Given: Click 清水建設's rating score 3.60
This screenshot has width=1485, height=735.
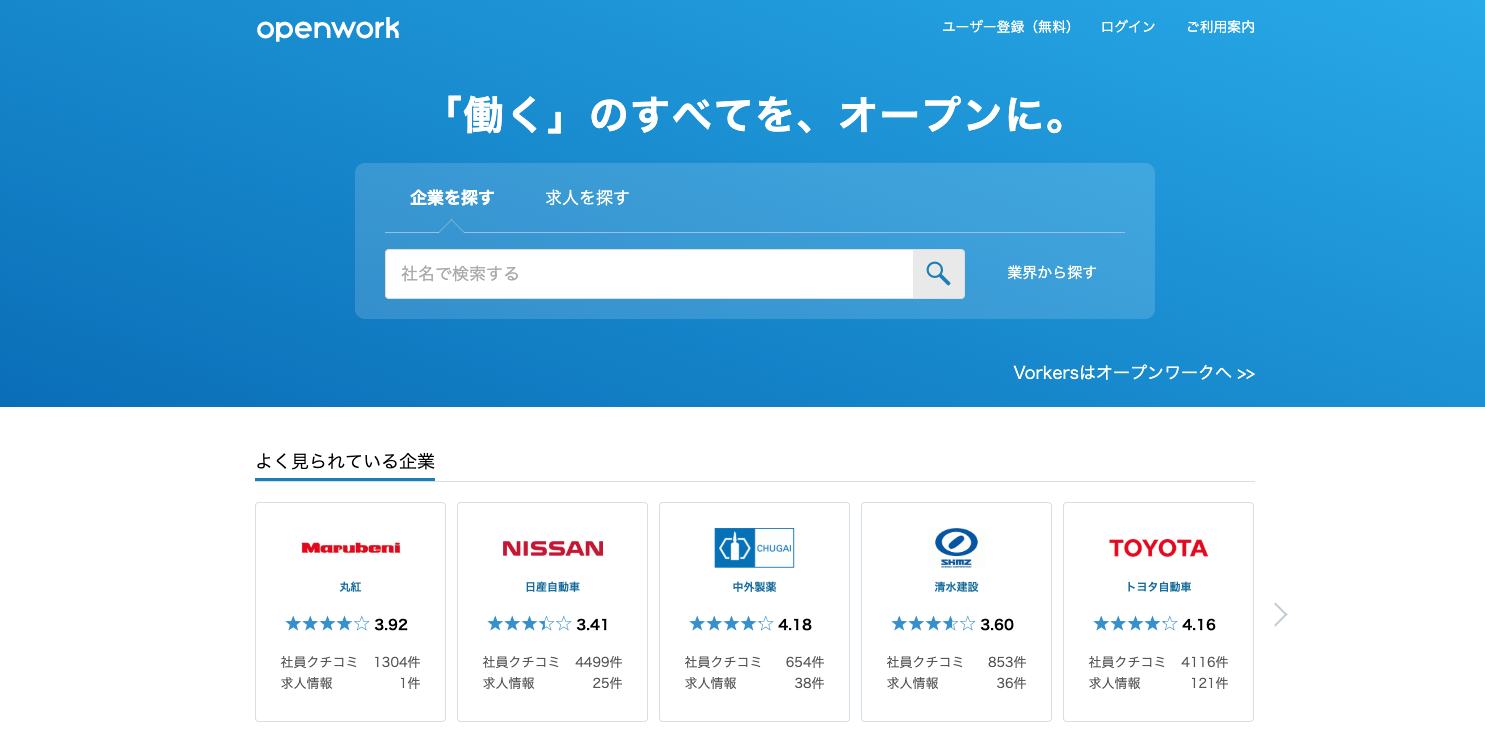Looking at the screenshot, I should point(997,625).
